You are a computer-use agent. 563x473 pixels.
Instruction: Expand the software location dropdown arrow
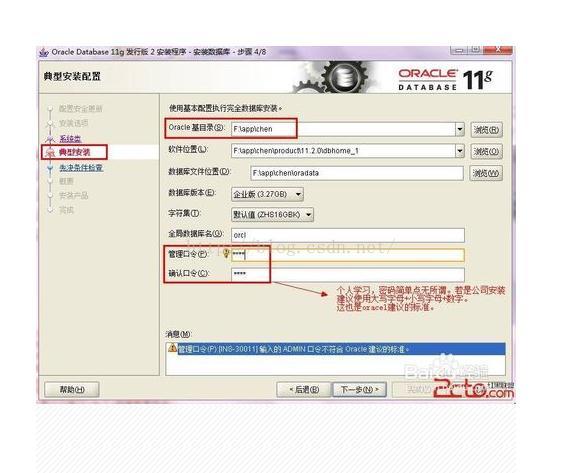[460, 151]
